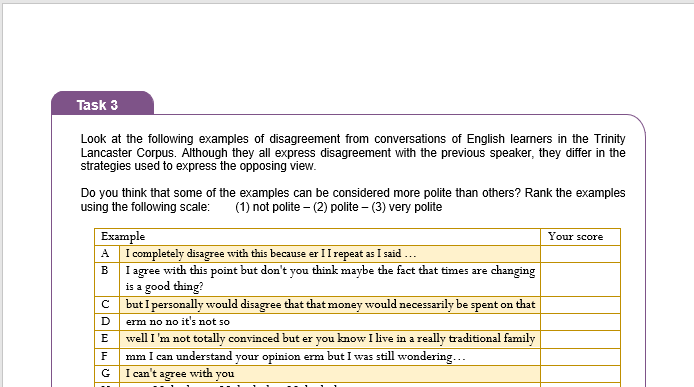Click text 'well I 'm not totally convinced'
694x387 pixels.
pyautogui.click(x=203, y=339)
